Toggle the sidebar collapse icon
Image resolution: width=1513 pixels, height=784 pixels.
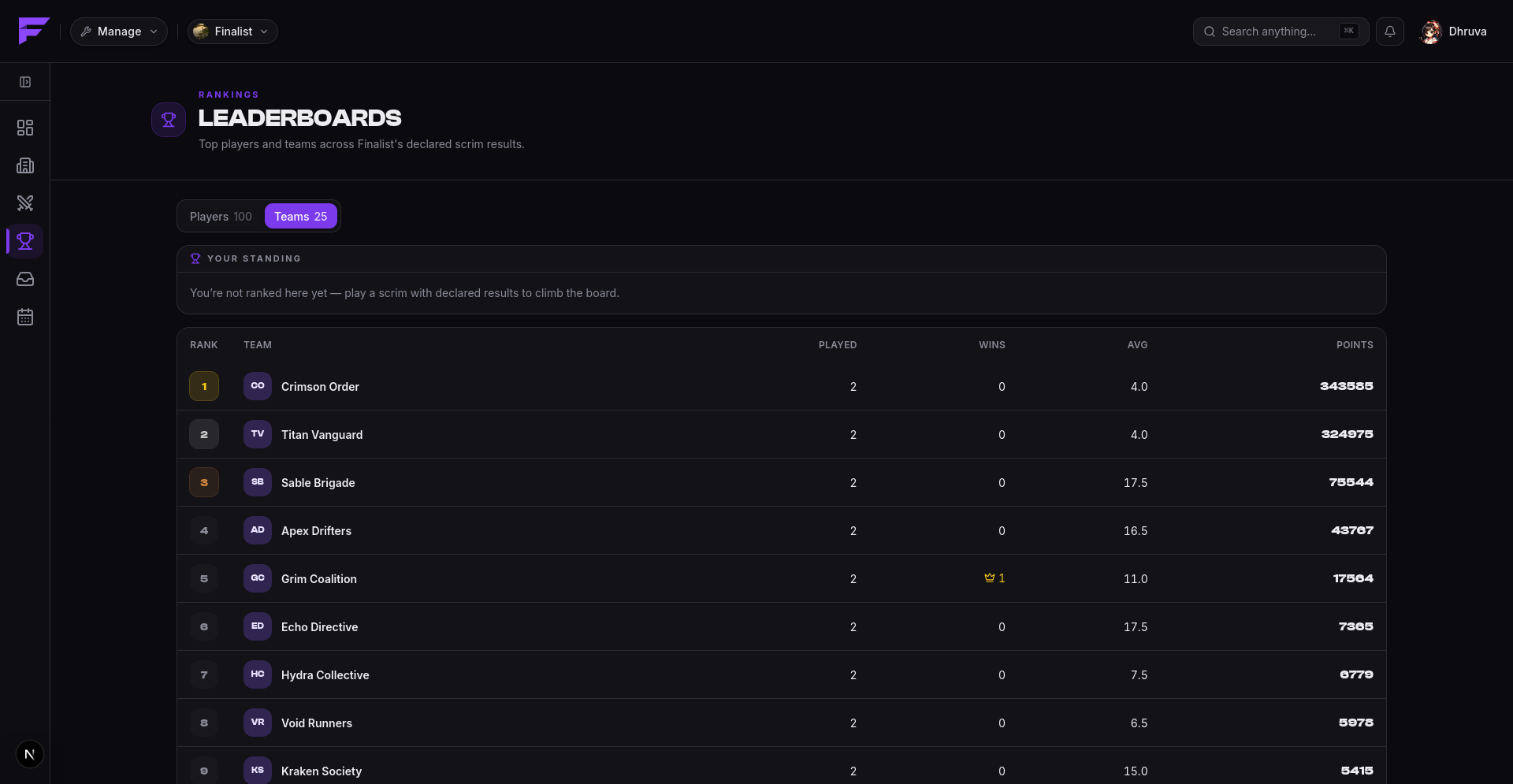[x=25, y=82]
